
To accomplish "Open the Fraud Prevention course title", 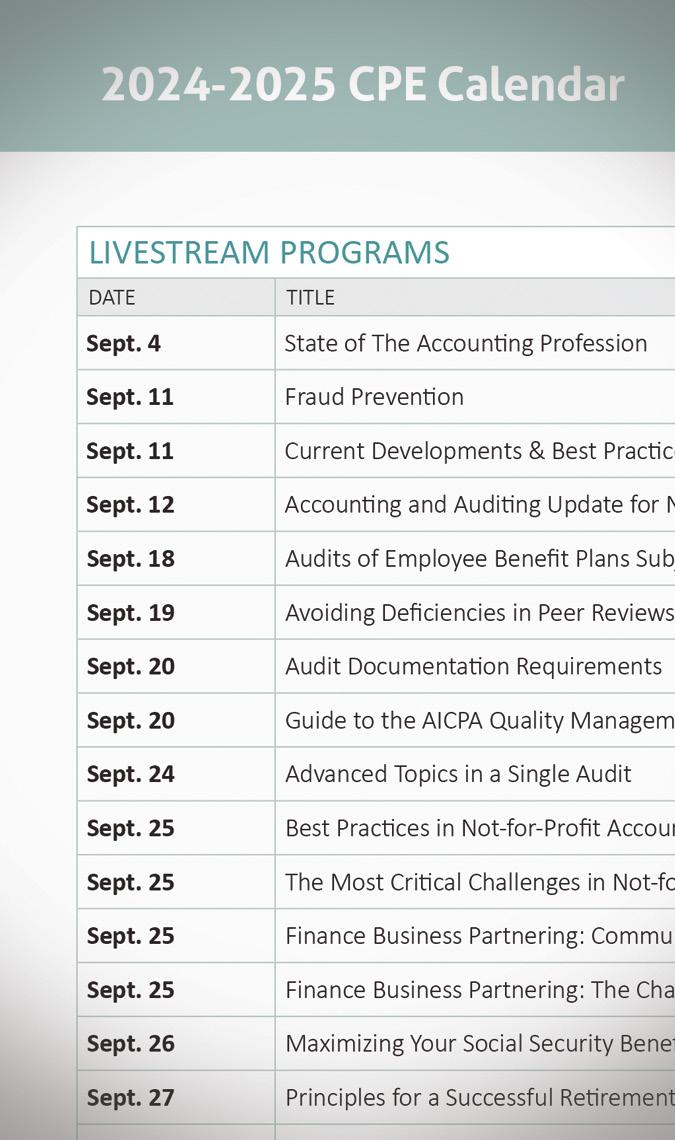I will (x=374, y=397).
